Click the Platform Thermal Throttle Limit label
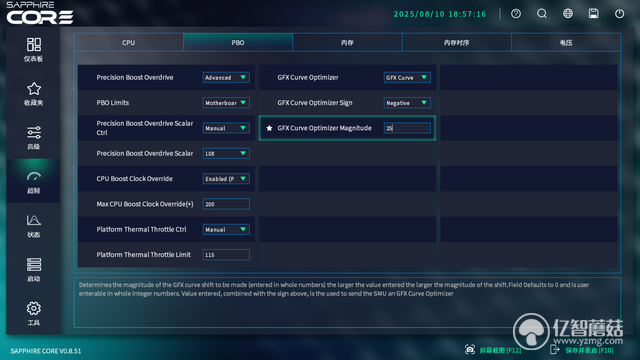This screenshot has width=640, height=360. click(144, 255)
